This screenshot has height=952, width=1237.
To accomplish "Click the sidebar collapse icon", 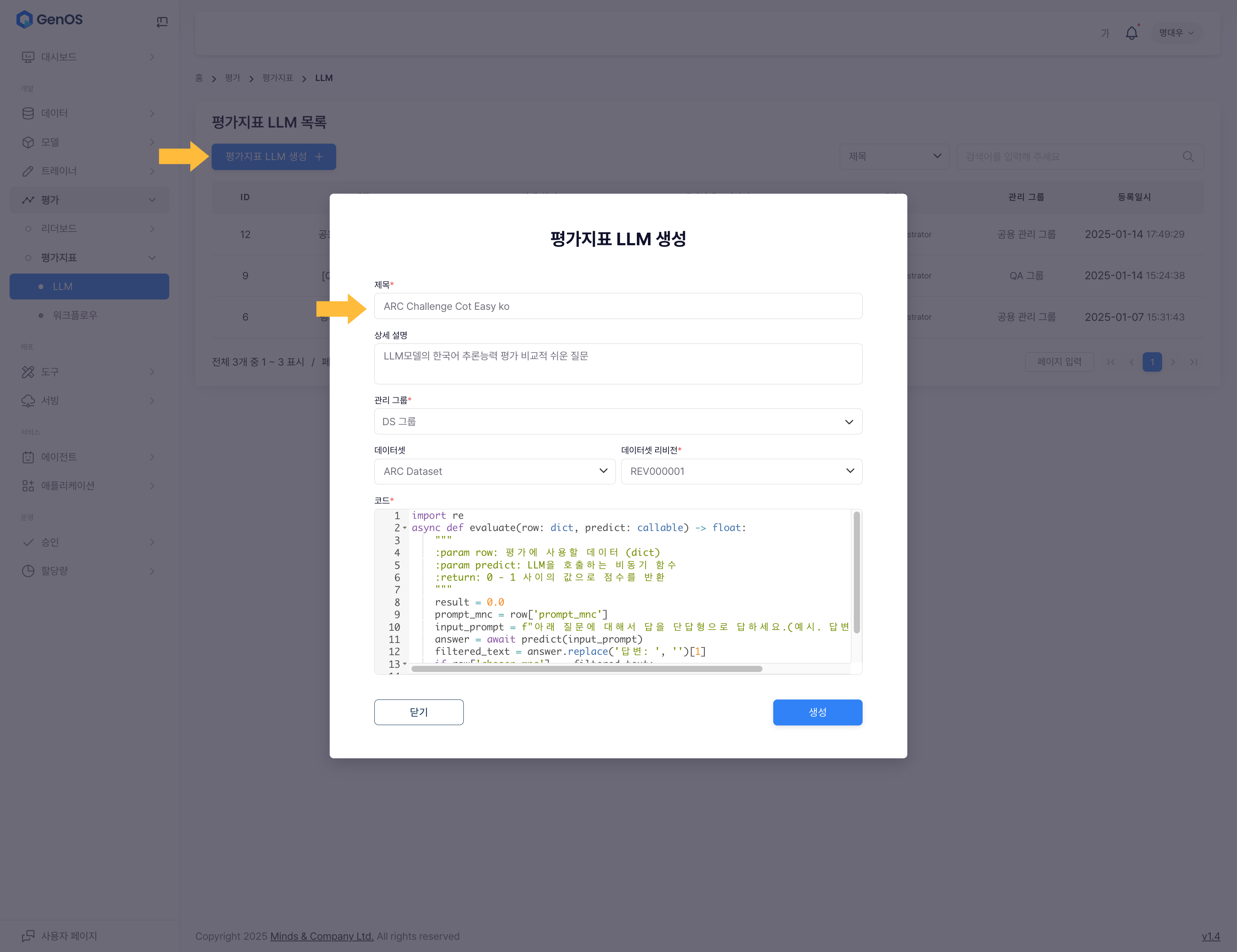I will (x=162, y=21).
